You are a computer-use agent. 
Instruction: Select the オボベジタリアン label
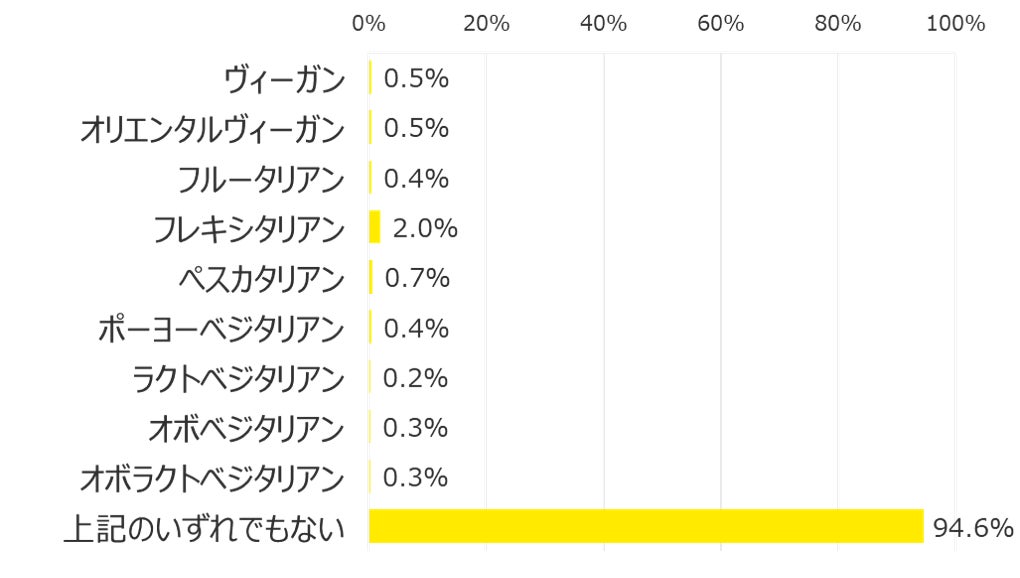(246, 428)
